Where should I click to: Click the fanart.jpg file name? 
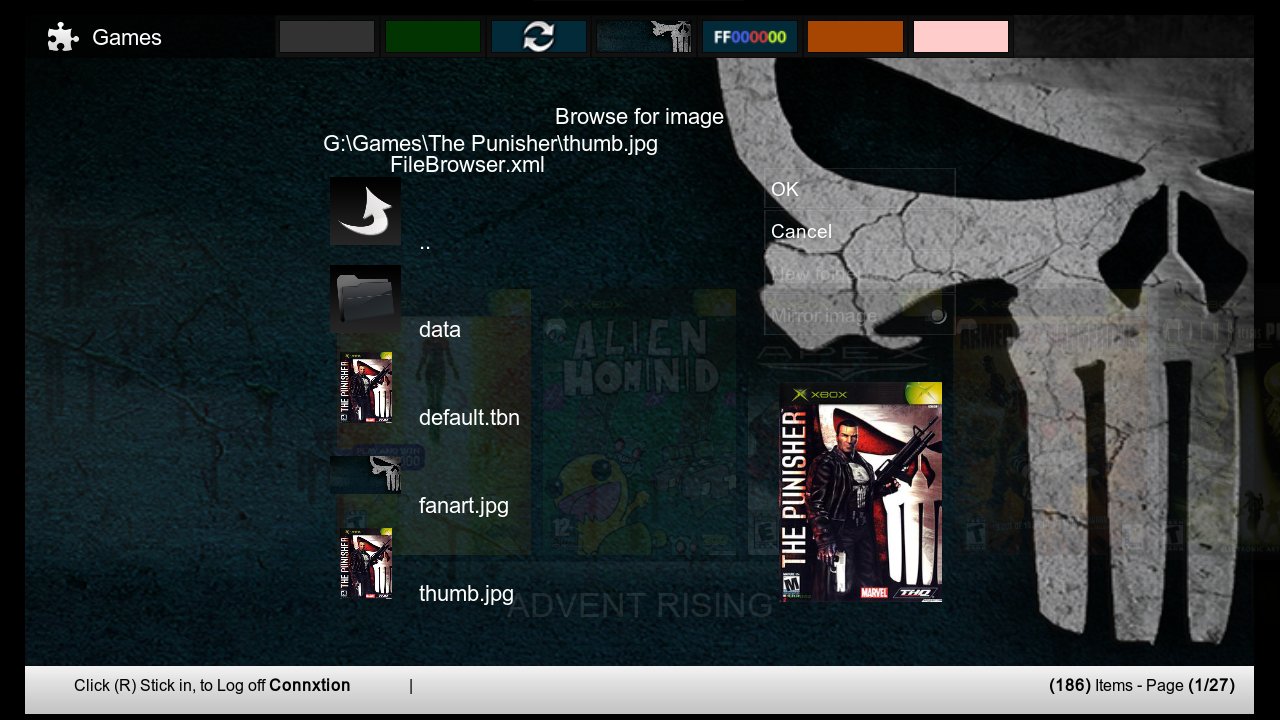(464, 506)
